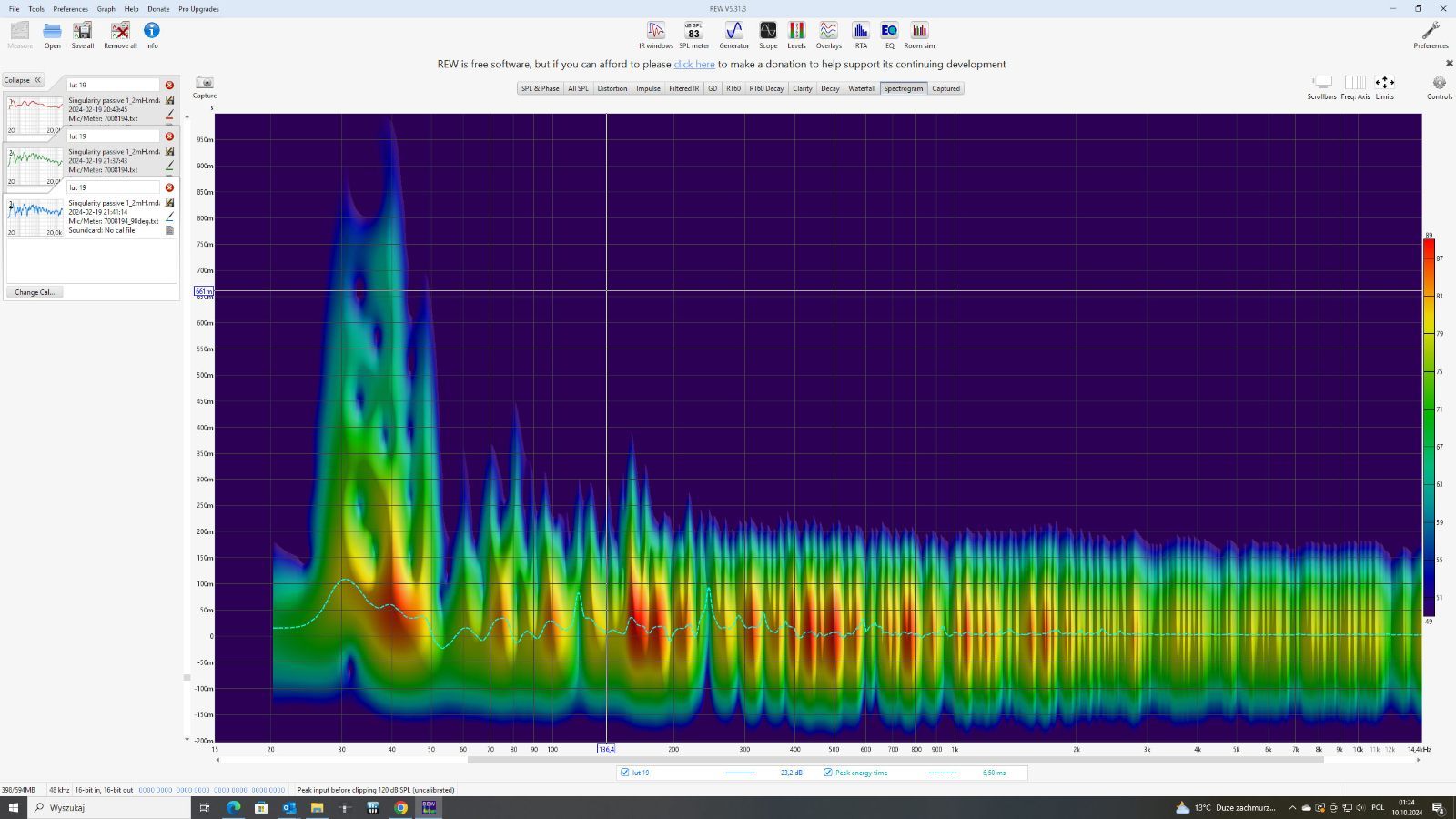Remove the second measurement with red X
The image size is (1456, 819).
point(169,136)
